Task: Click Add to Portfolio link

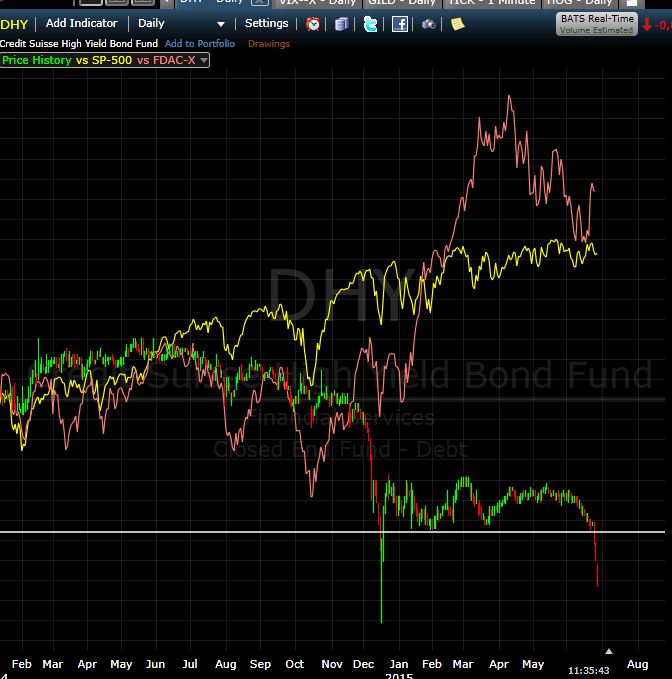Action: (200, 44)
